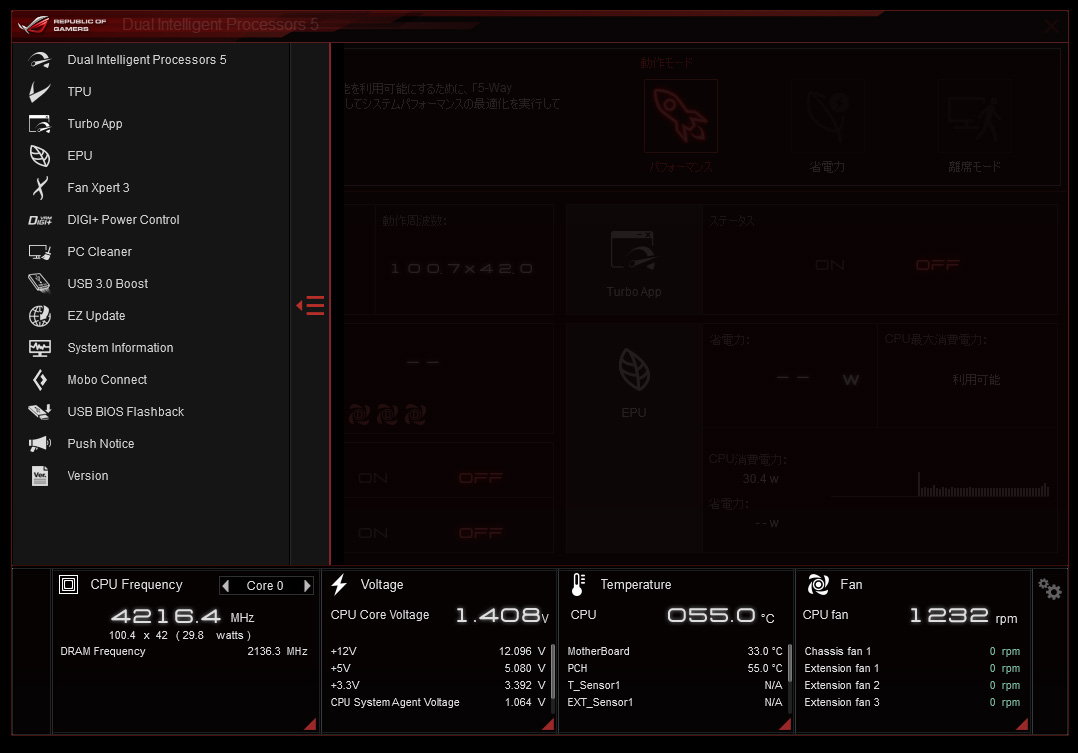
Task: Click the System Information monitor icon
Action: point(40,348)
